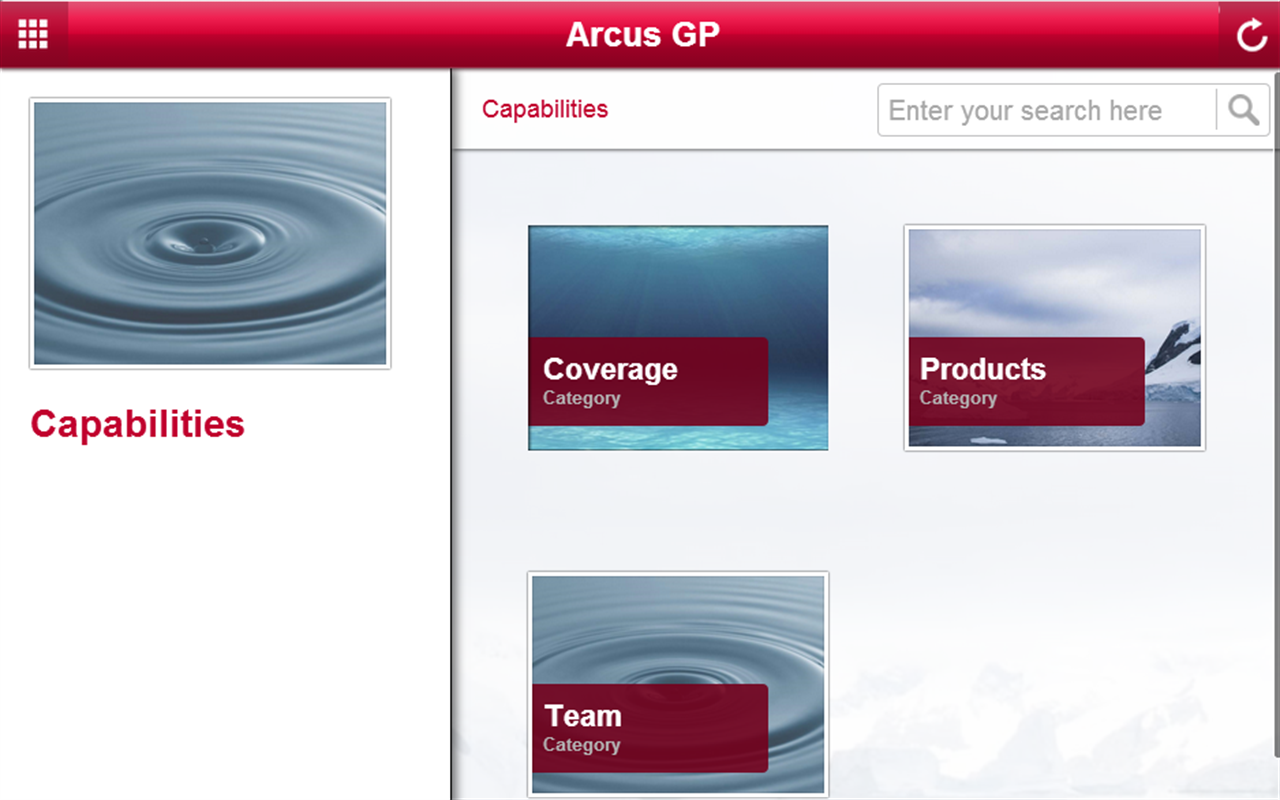The image size is (1280, 800).
Task: Click the magnifying glass beside the search box
Action: (1243, 110)
